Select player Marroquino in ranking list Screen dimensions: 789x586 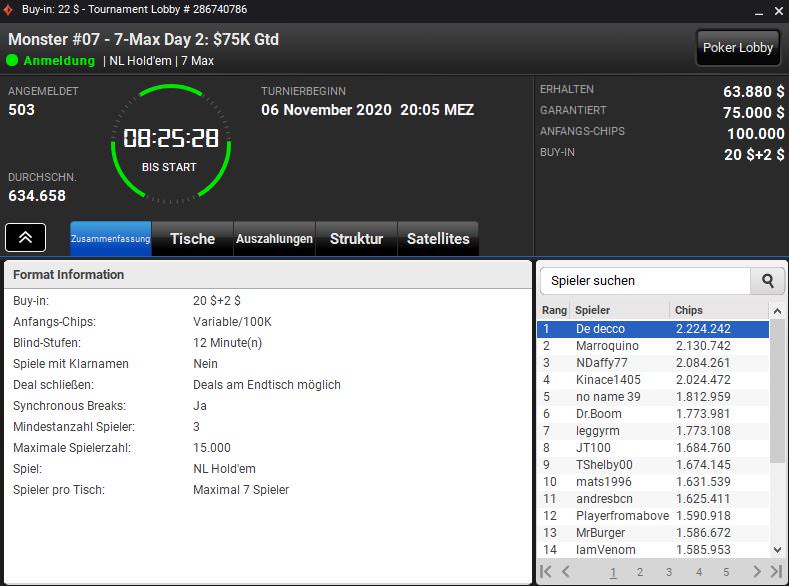[x=607, y=346]
